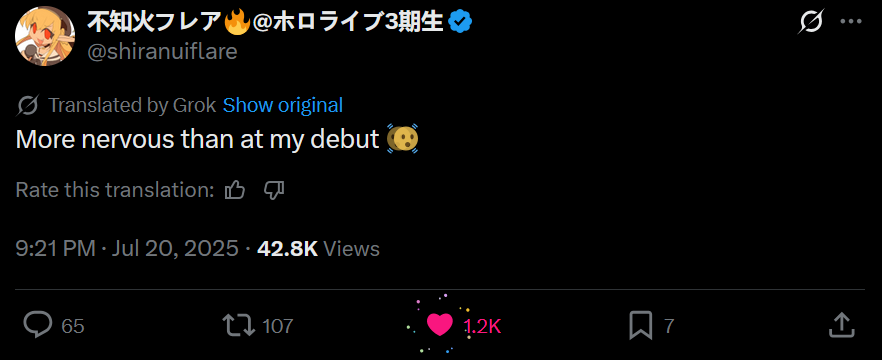Click the @shiranuiflare handle
The image size is (882, 360).
(162, 52)
